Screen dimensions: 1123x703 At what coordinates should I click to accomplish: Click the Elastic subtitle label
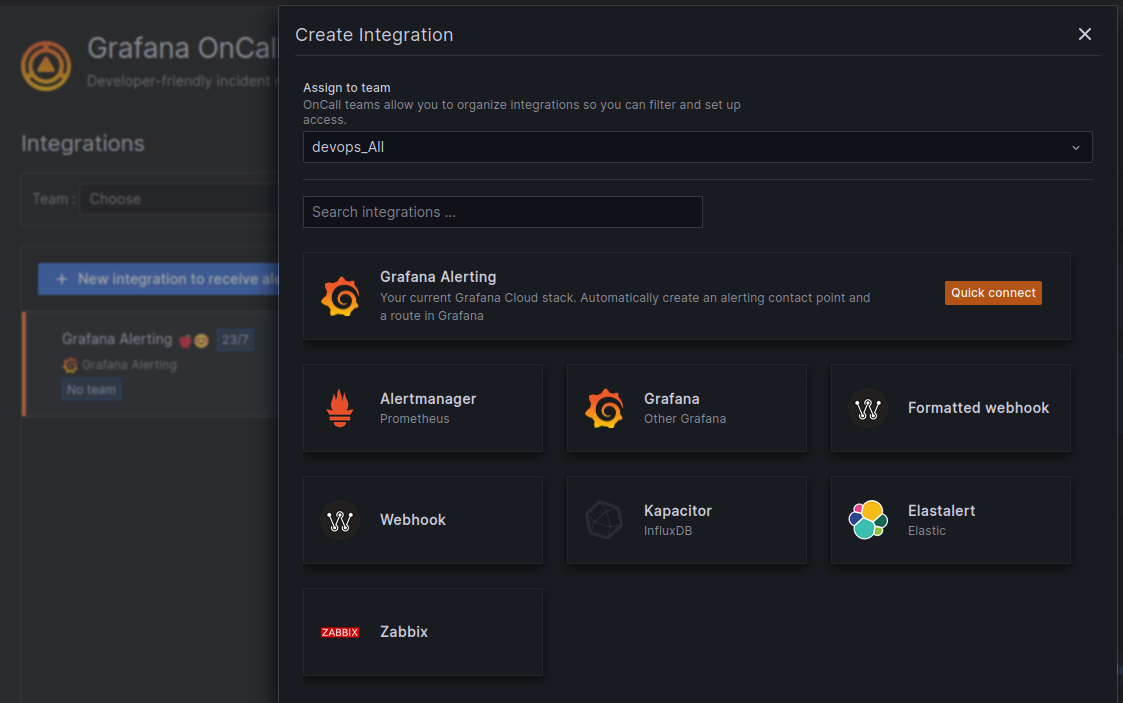tap(926, 531)
